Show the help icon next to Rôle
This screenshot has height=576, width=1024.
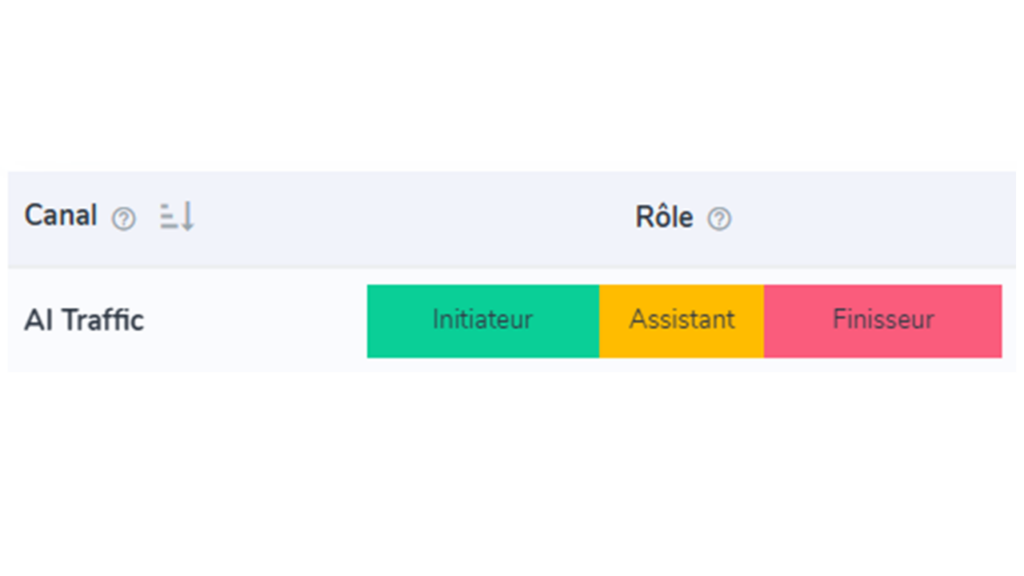click(719, 219)
